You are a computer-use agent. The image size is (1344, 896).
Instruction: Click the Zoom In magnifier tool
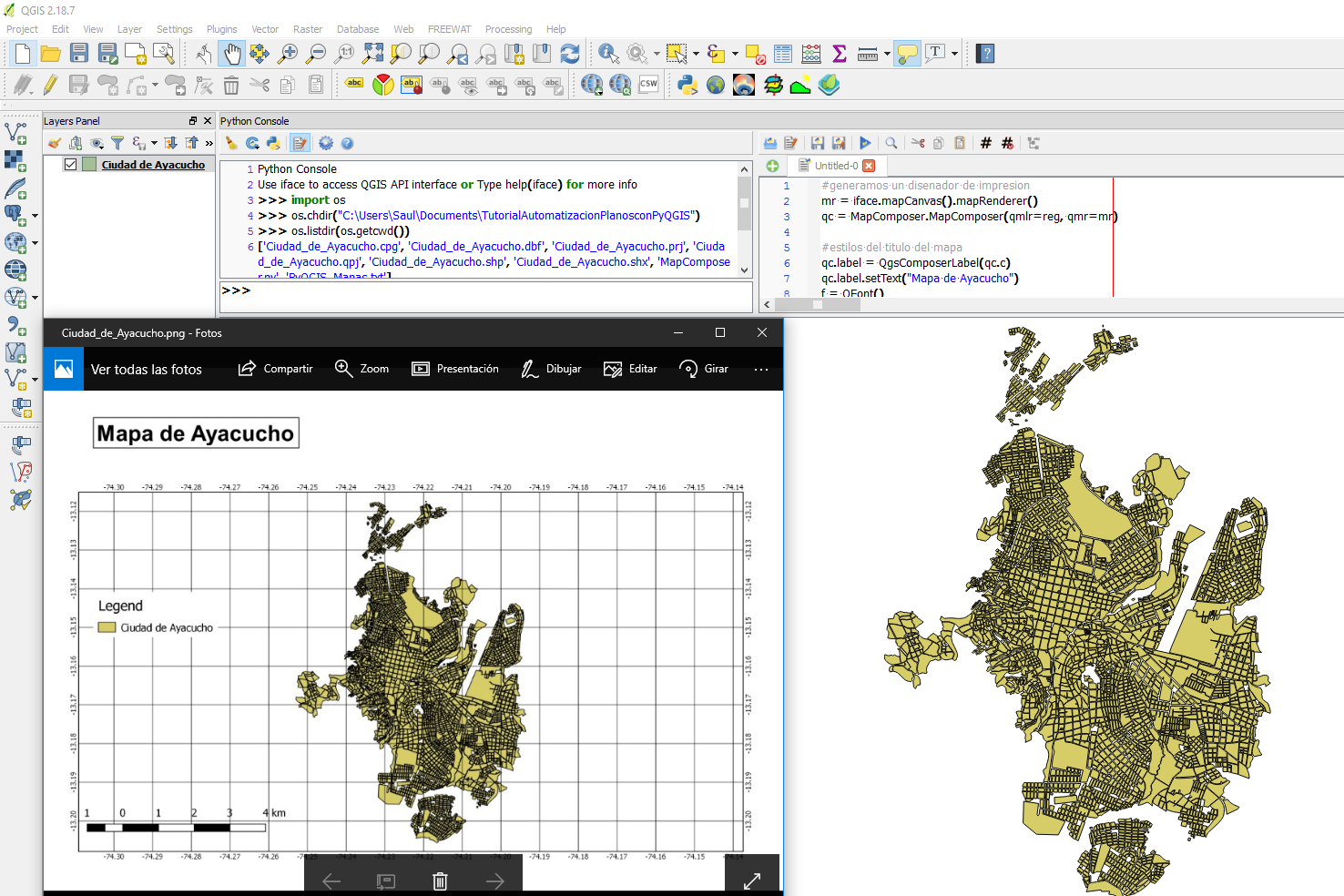click(x=288, y=54)
